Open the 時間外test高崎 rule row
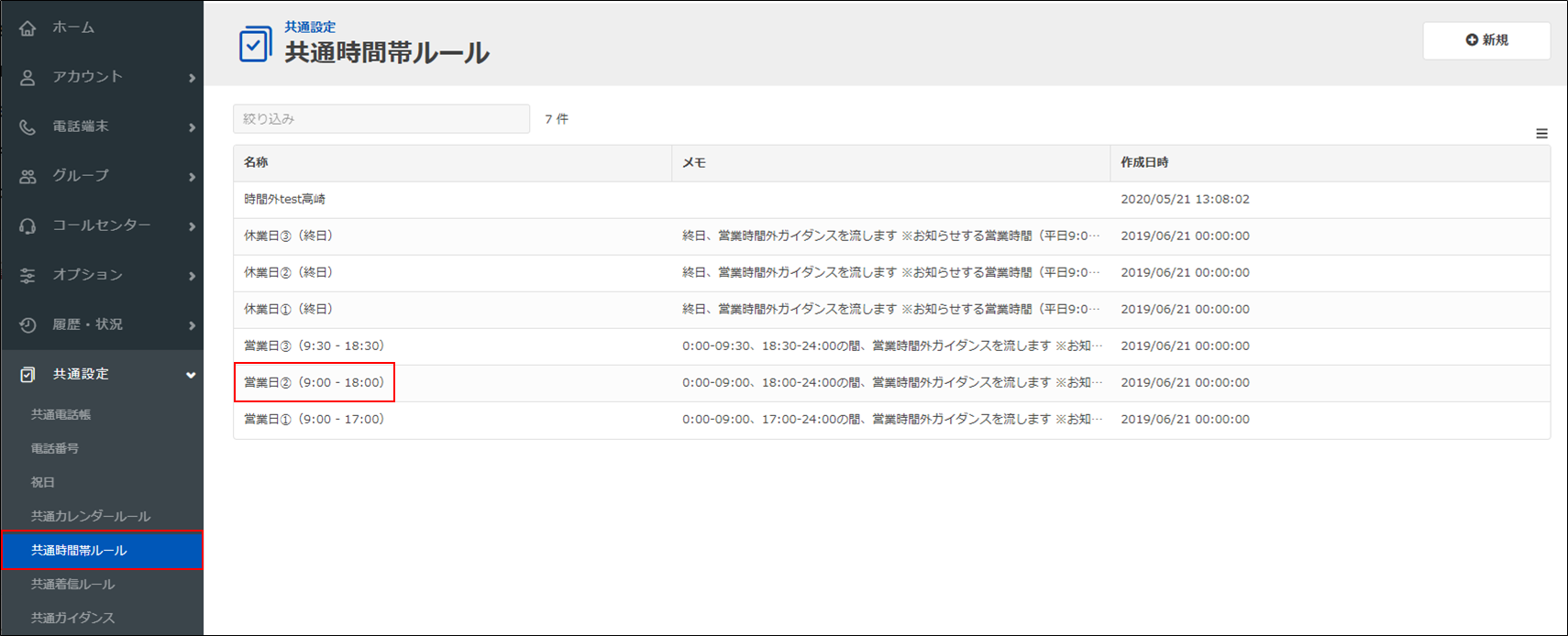Image resolution: width=1568 pixels, height=636 pixels. click(x=284, y=199)
